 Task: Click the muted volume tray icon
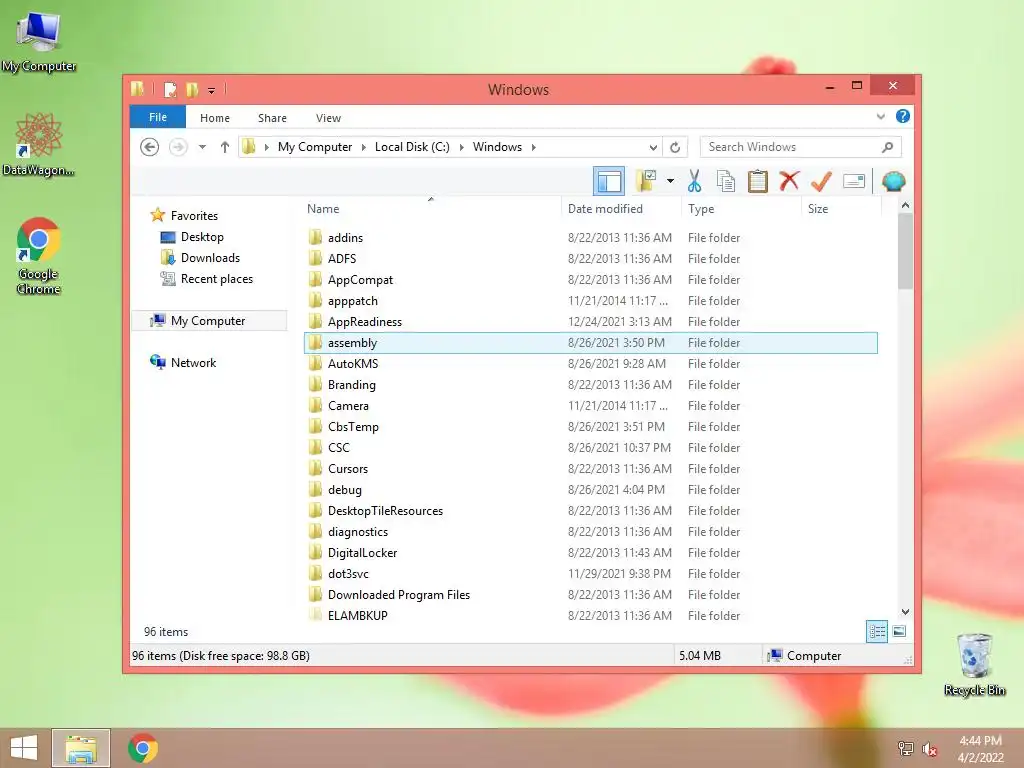tap(929, 749)
